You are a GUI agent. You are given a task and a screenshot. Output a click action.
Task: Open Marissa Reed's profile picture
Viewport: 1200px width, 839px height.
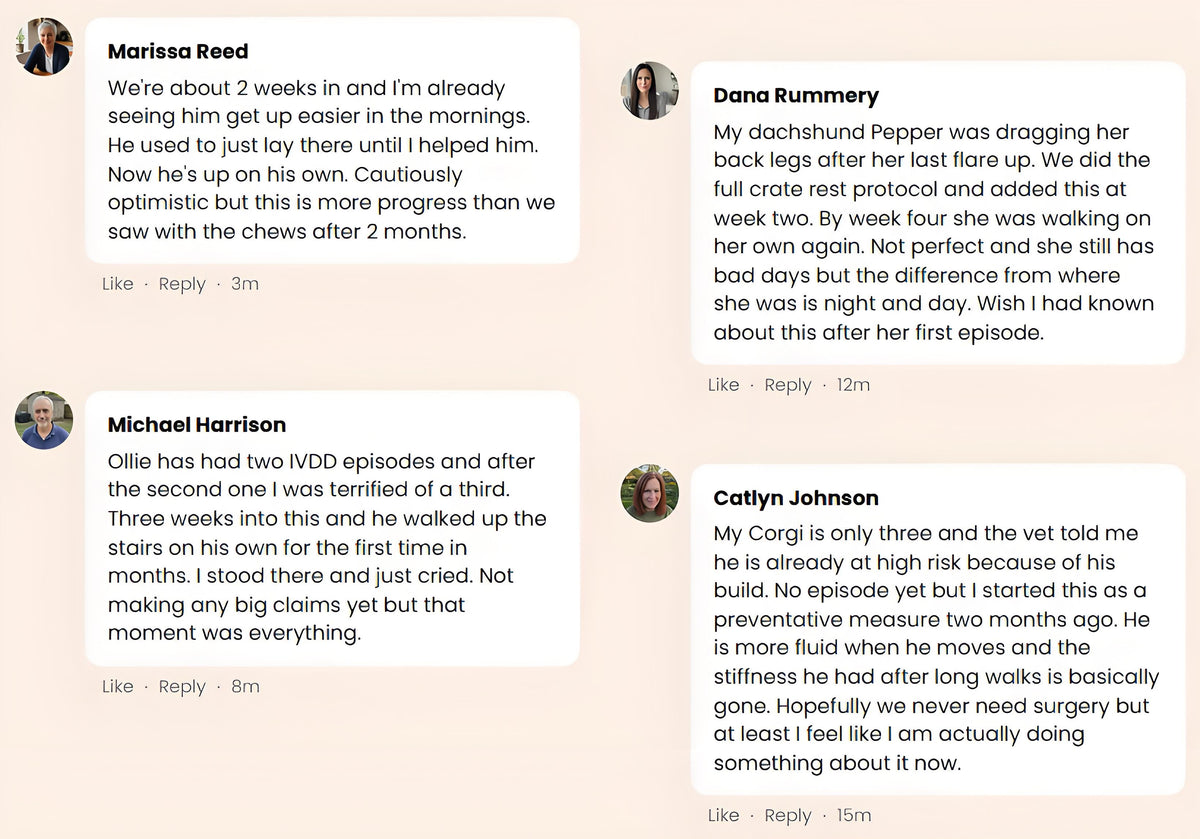(44, 47)
